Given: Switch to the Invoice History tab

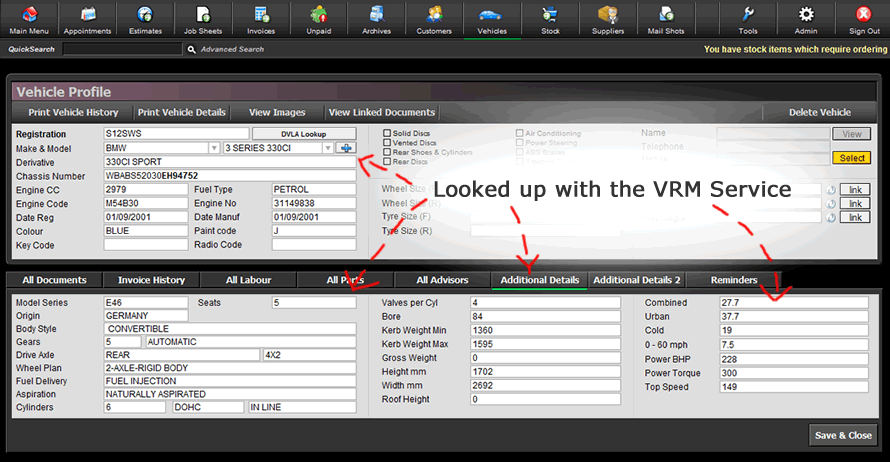Looking at the screenshot, I should [x=152, y=280].
